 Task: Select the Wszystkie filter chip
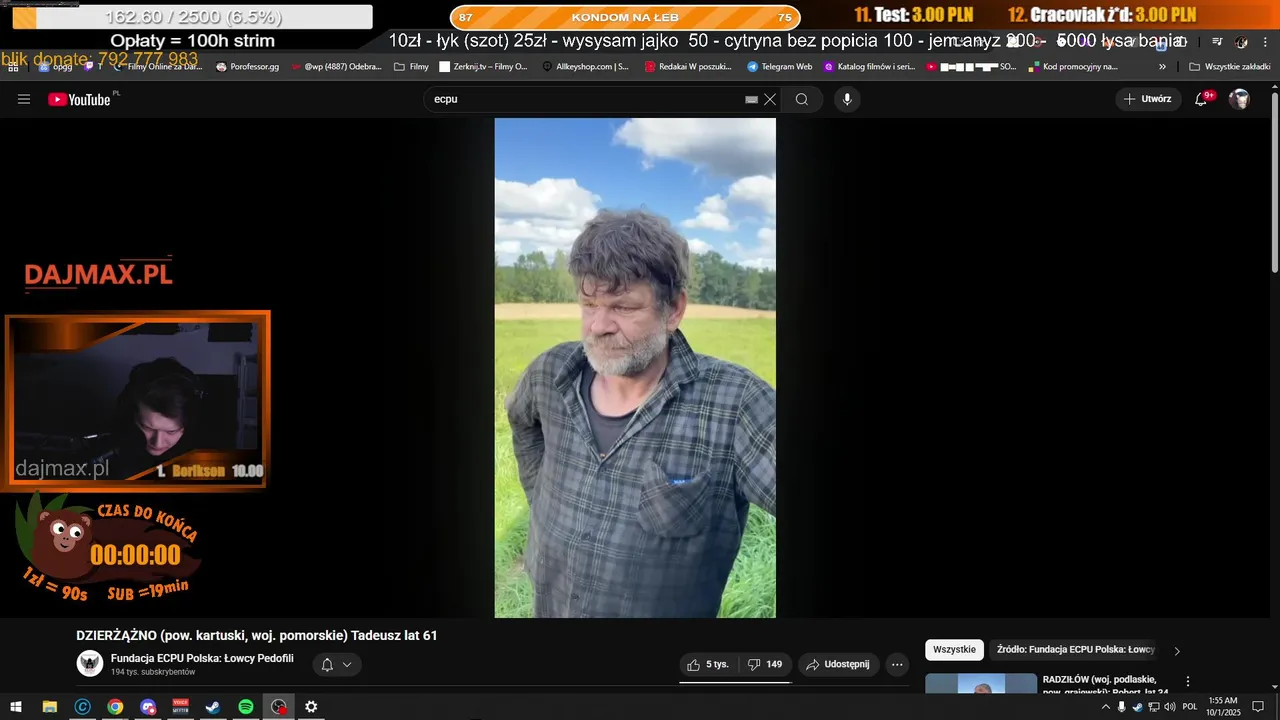(x=954, y=650)
